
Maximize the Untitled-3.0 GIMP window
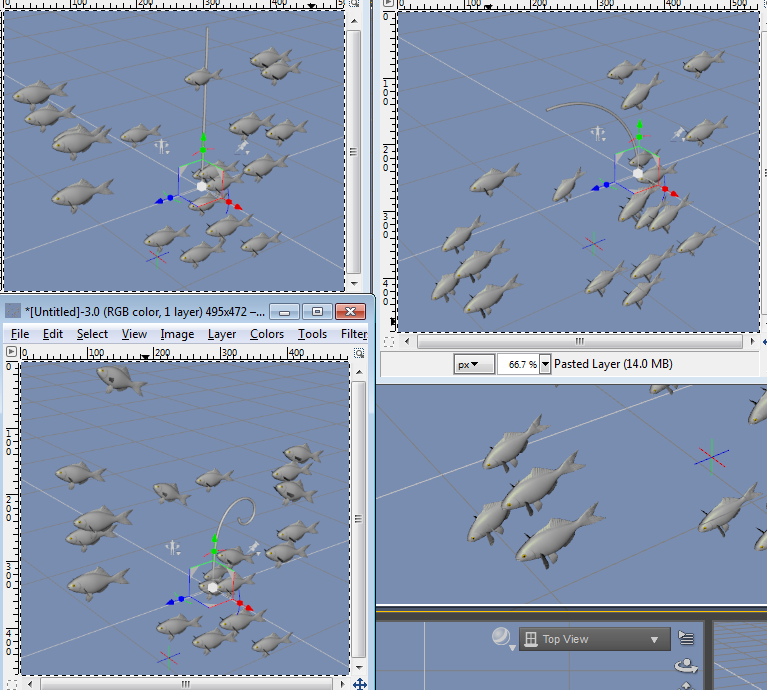pos(317,312)
